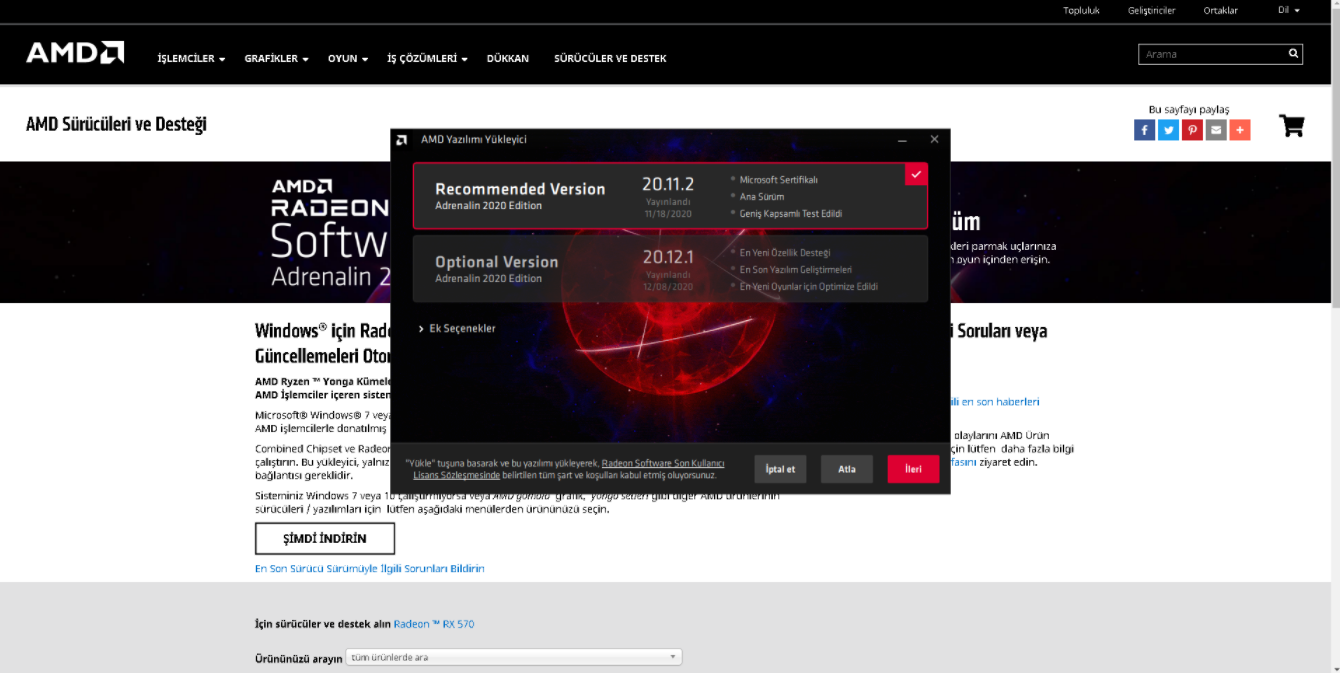The image size is (1340, 673).
Task: Select Optional Version 20.12.1 card
Action: 670,268
